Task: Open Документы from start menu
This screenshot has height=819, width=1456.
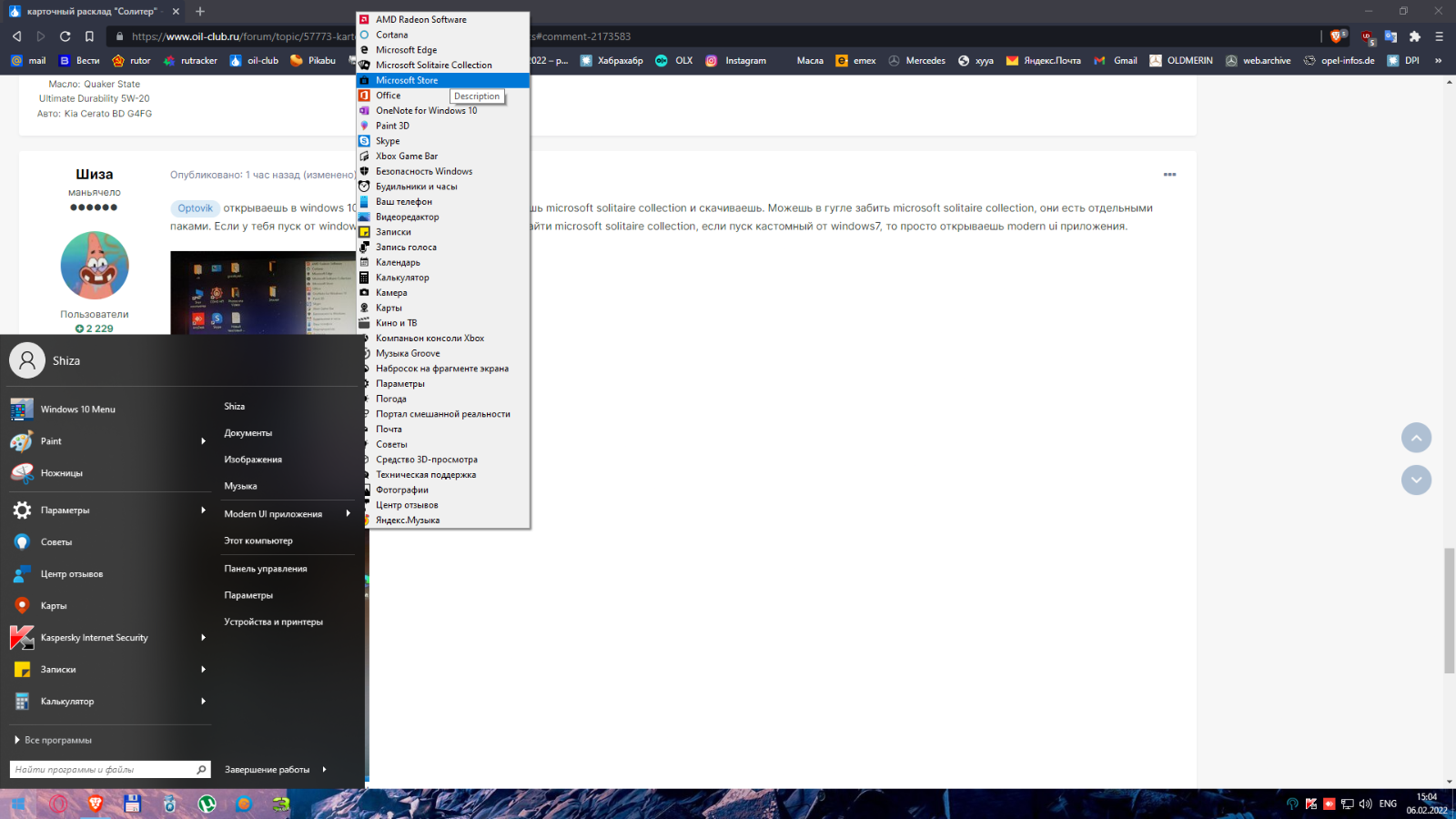Action: (x=248, y=433)
